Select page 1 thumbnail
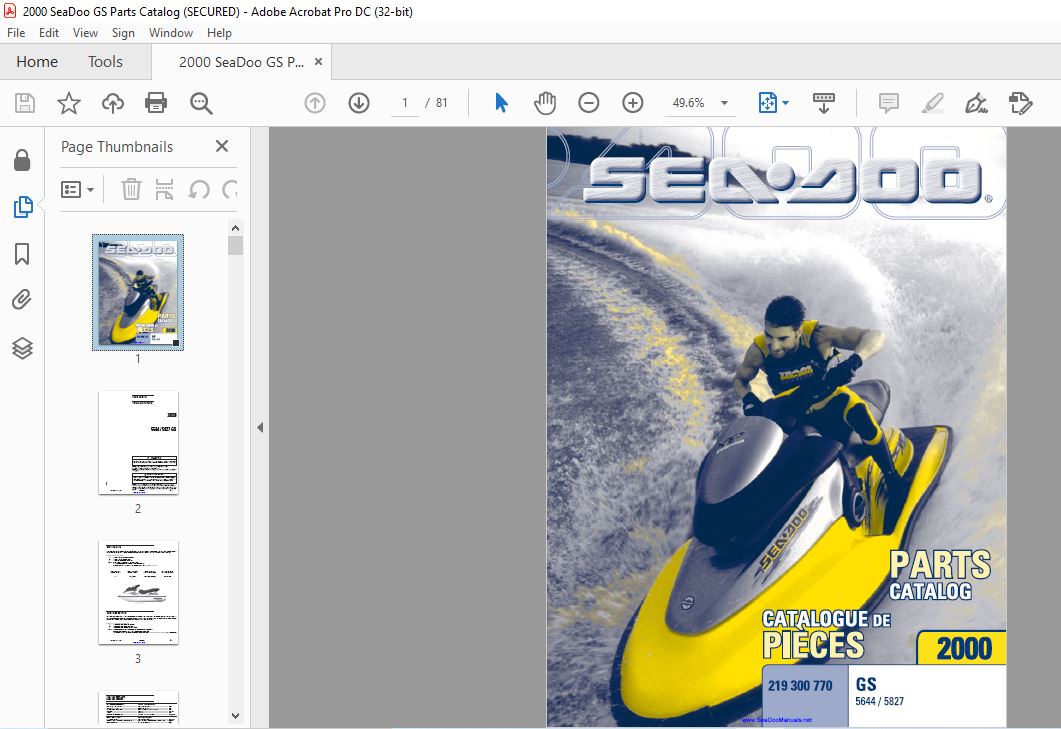The image size is (1061, 729). pos(138,292)
